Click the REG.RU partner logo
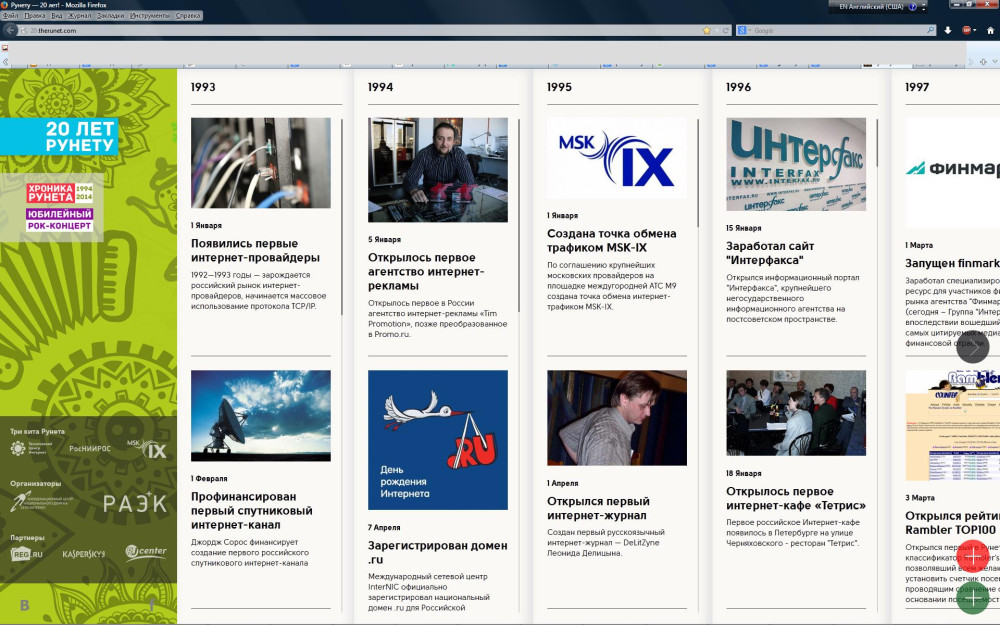This screenshot has height=625, width=1000. (27, 553)
